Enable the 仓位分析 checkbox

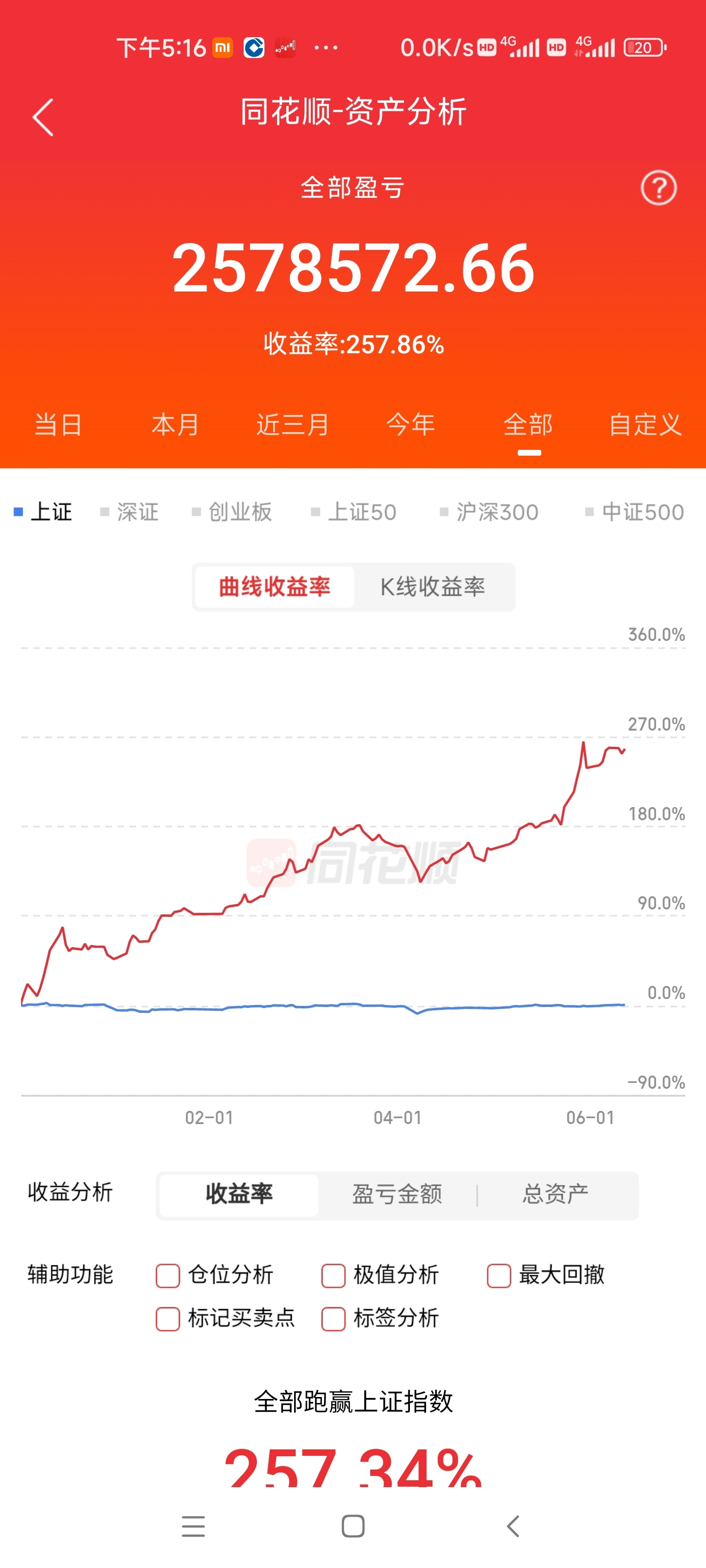(x=168, y=1276)
